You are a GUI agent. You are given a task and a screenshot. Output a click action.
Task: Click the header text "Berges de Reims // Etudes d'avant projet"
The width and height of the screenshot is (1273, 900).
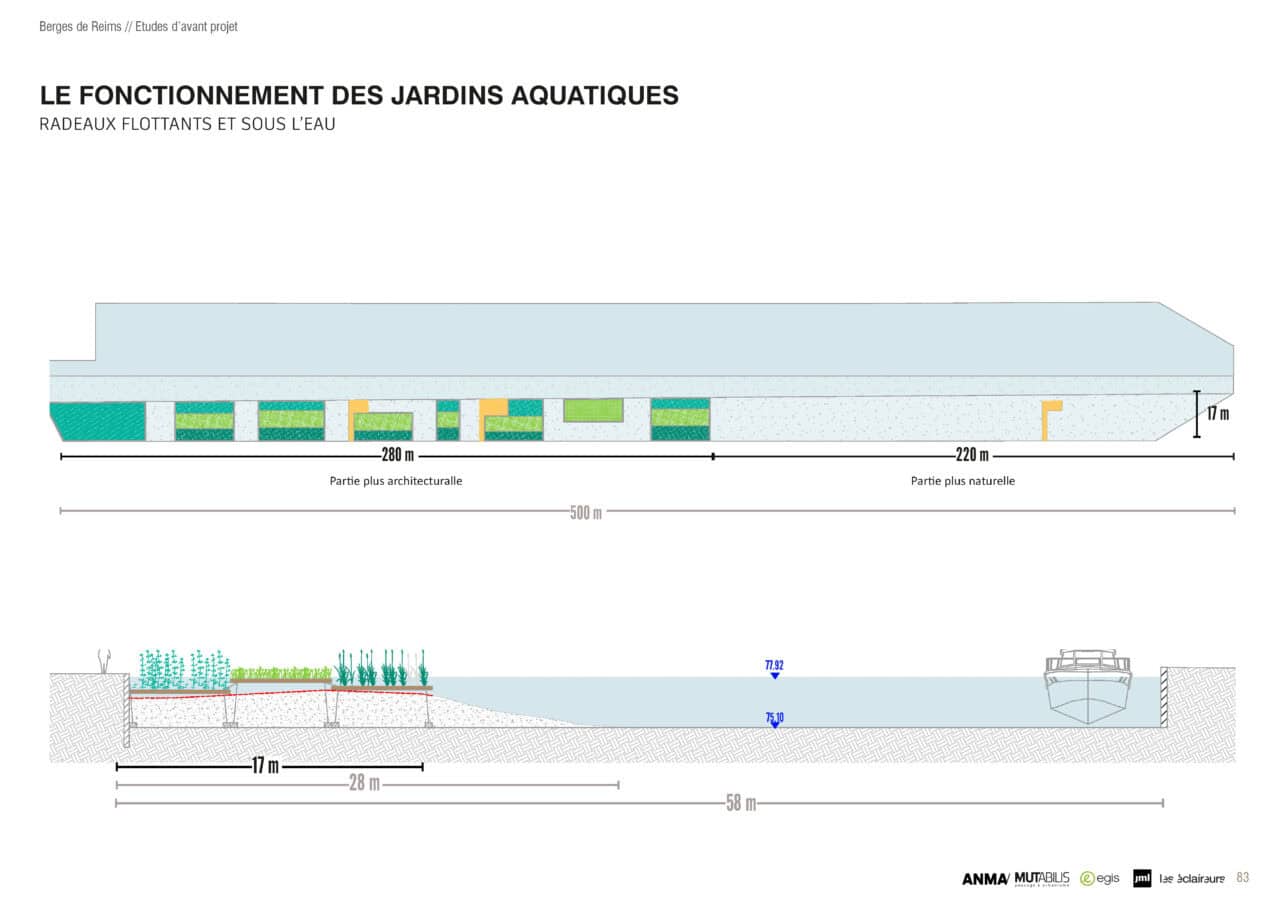click(138, 27)
